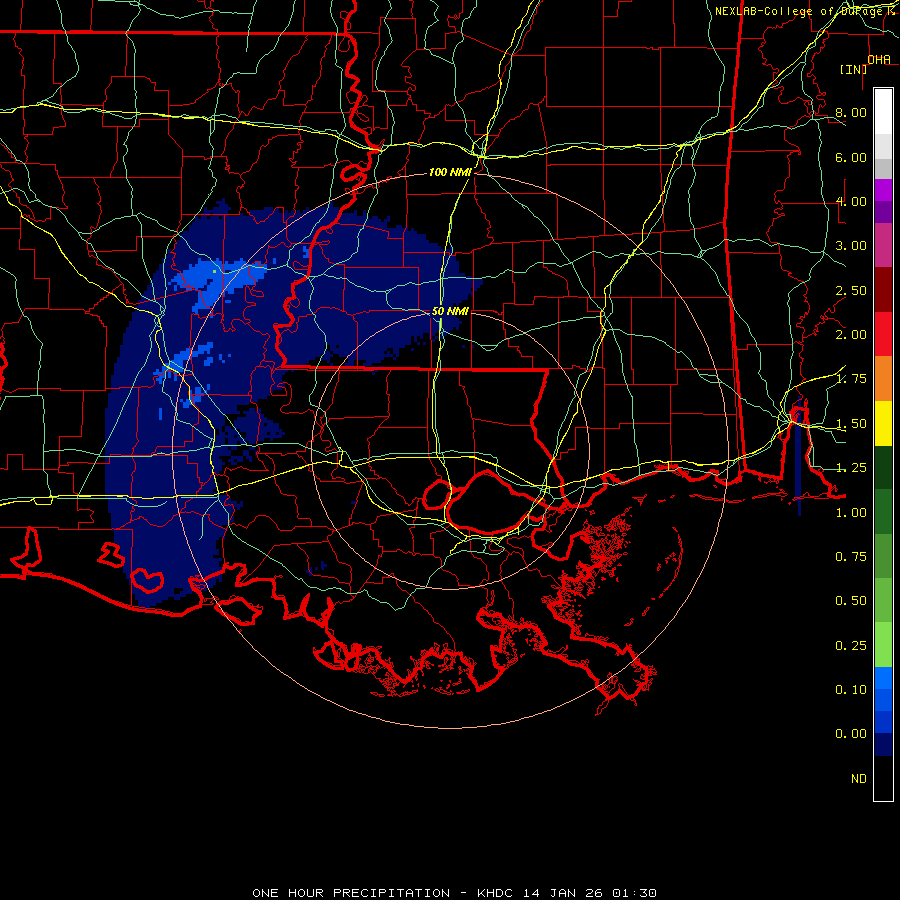The image size is (900, 900).
Task: Click the 0.25 legend value
Action: [851, 646]
